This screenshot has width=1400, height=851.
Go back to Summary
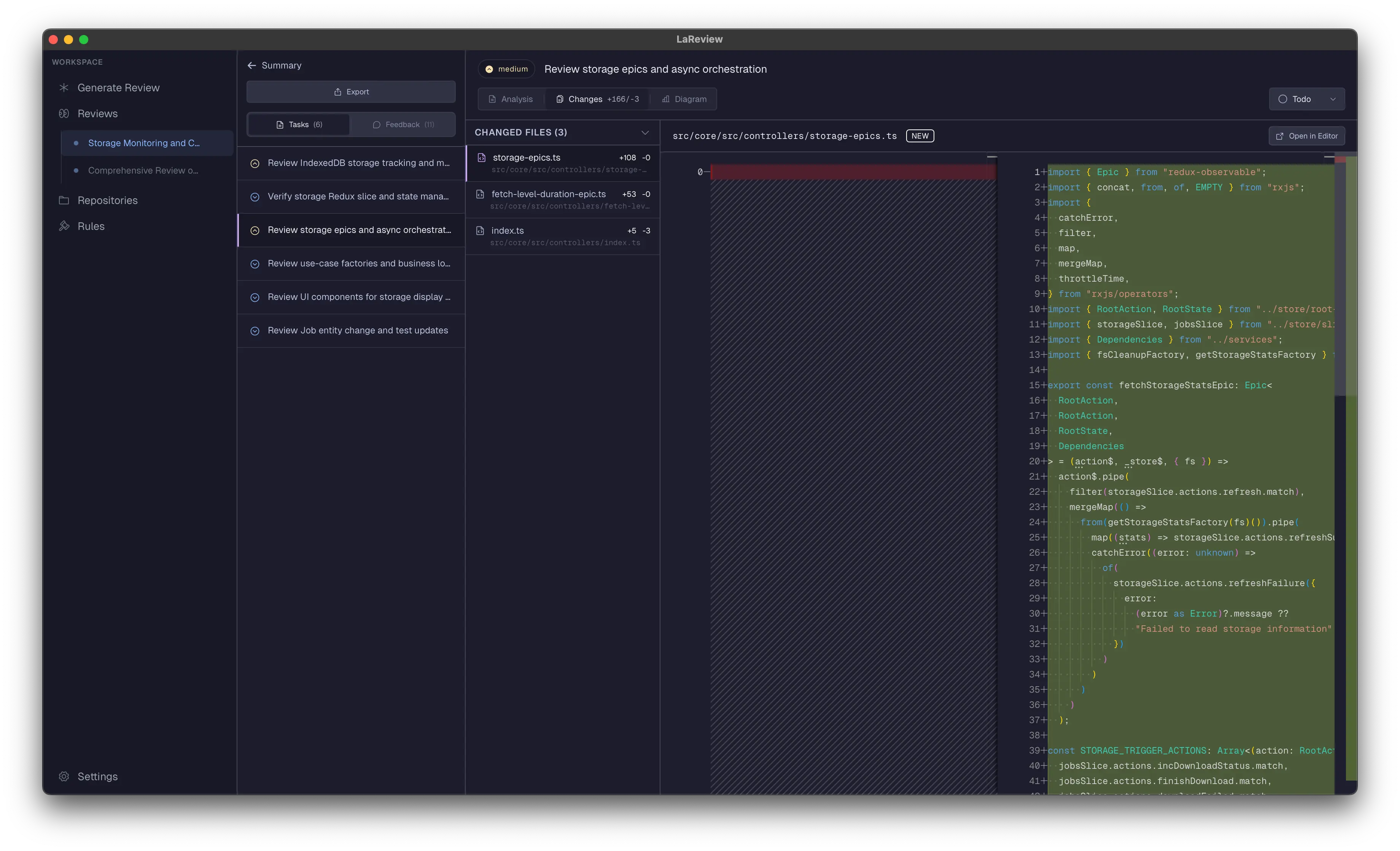[274, 65]
